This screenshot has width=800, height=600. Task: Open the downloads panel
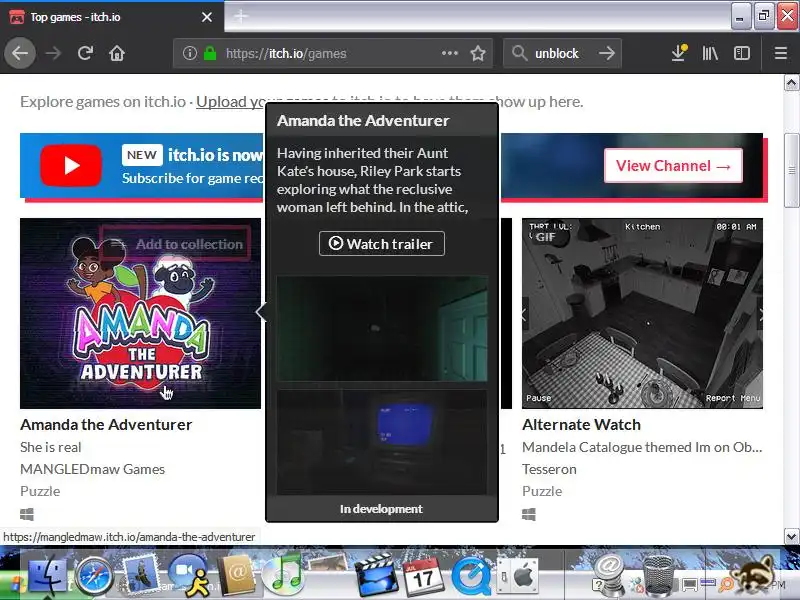679,53
